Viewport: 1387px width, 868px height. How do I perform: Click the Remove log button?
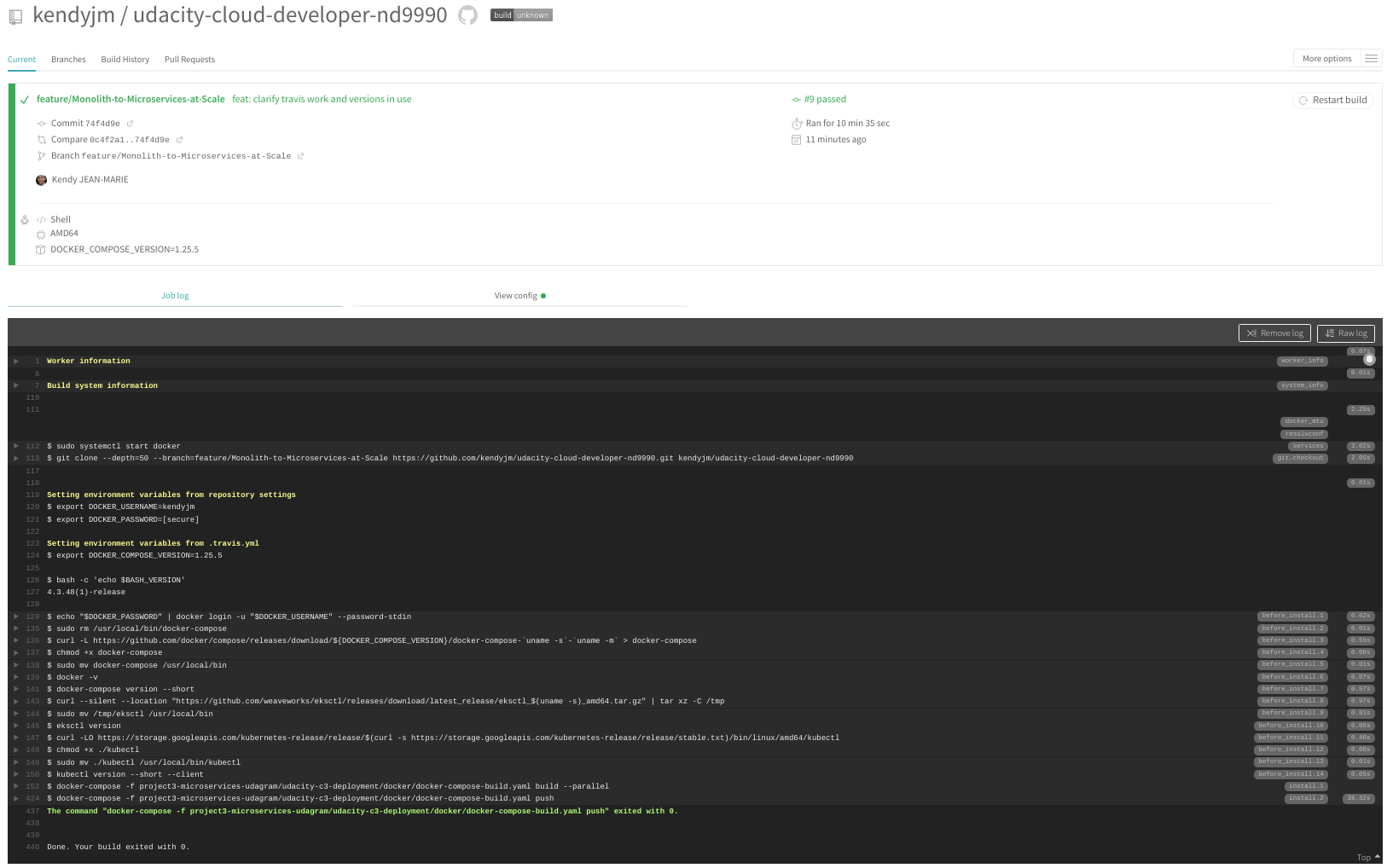[1274, 333]
